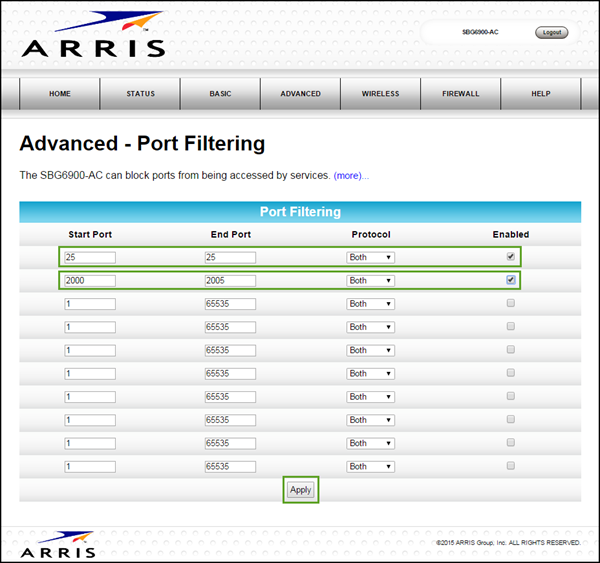
Task: Enable the last port filter row checkbox
Action: 511,465
